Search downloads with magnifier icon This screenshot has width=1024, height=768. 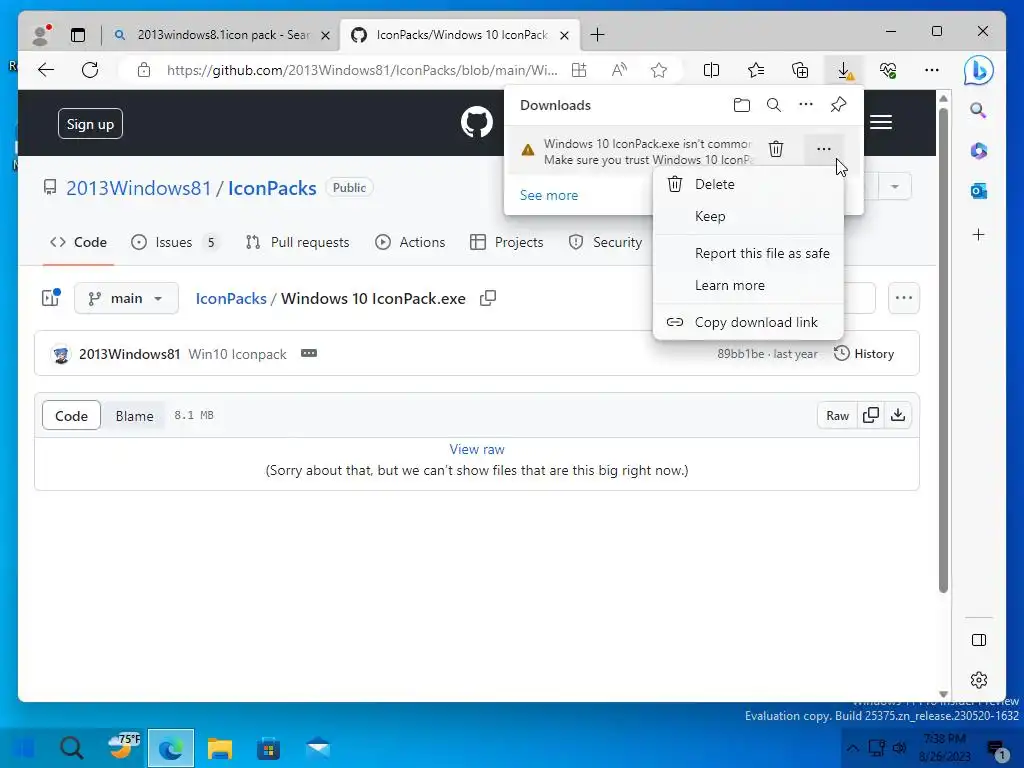click(x=774, y=105)
